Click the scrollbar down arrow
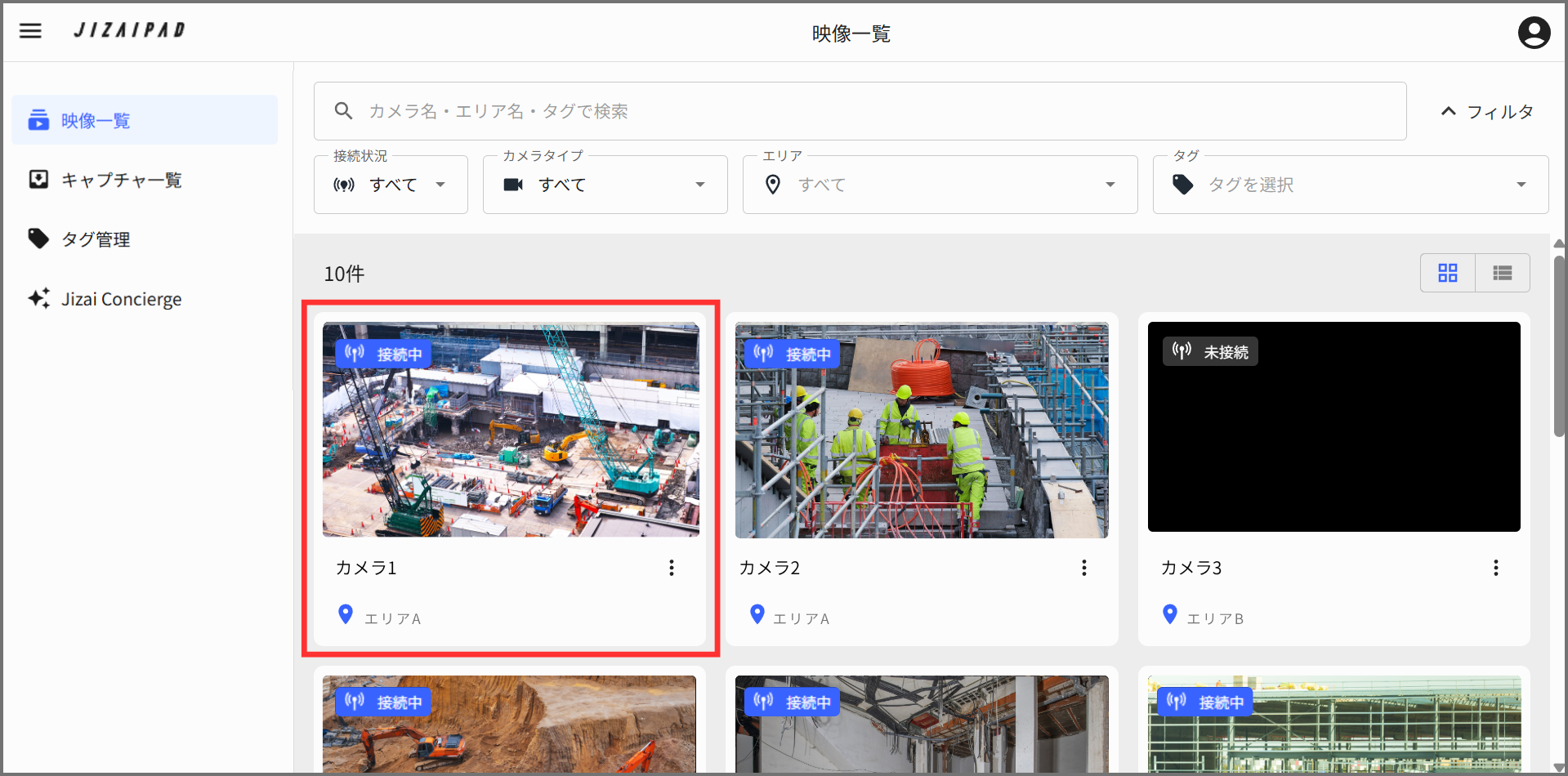The width and height of the screenshot is (1568, 776). 1559,768
